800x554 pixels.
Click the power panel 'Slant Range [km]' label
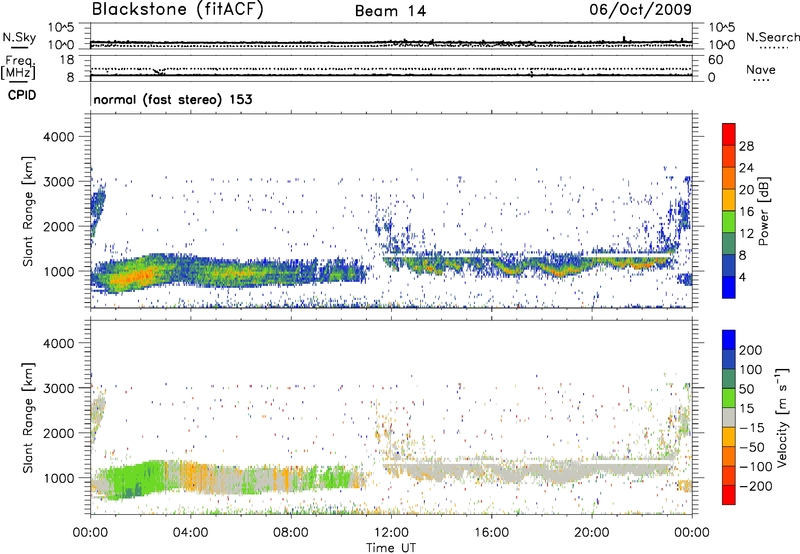click(28, 211)
